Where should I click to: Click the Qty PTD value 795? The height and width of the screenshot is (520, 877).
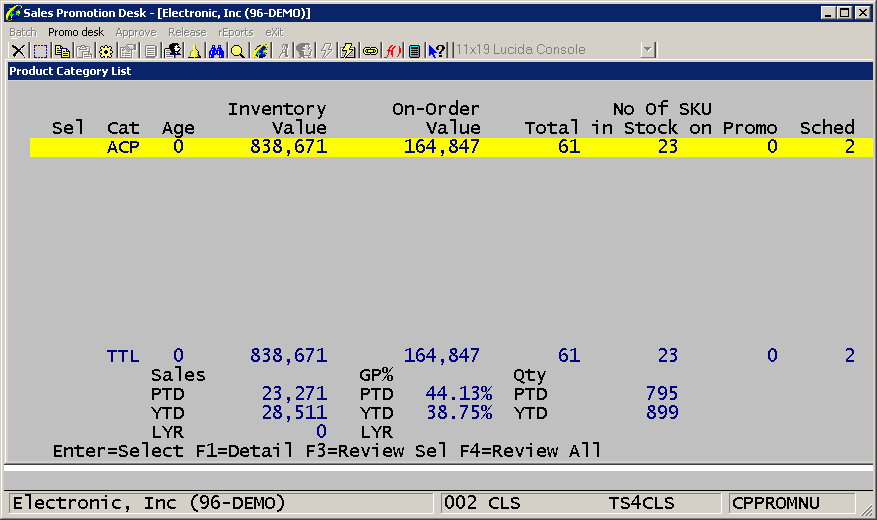662,394
